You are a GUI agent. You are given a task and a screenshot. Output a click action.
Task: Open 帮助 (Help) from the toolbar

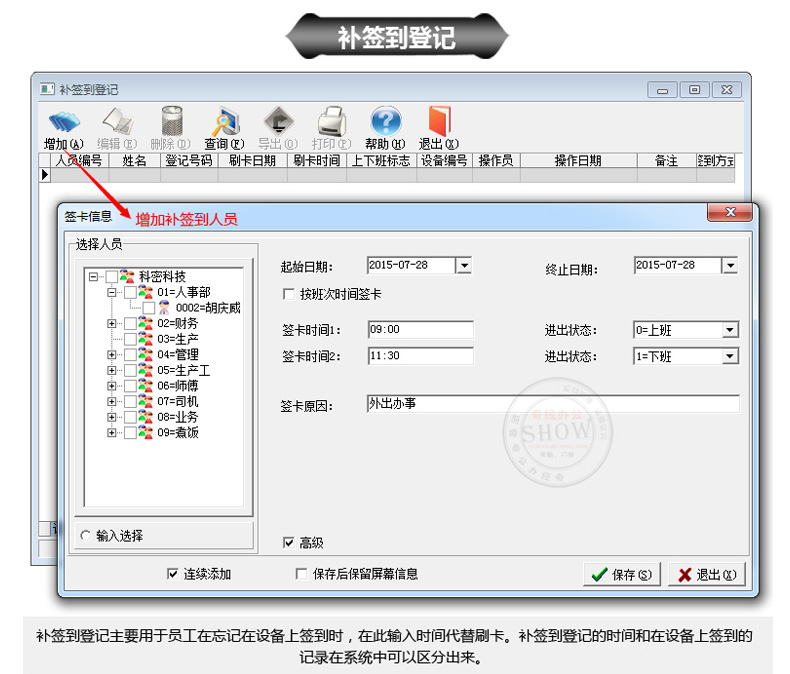tap(385, 122)
